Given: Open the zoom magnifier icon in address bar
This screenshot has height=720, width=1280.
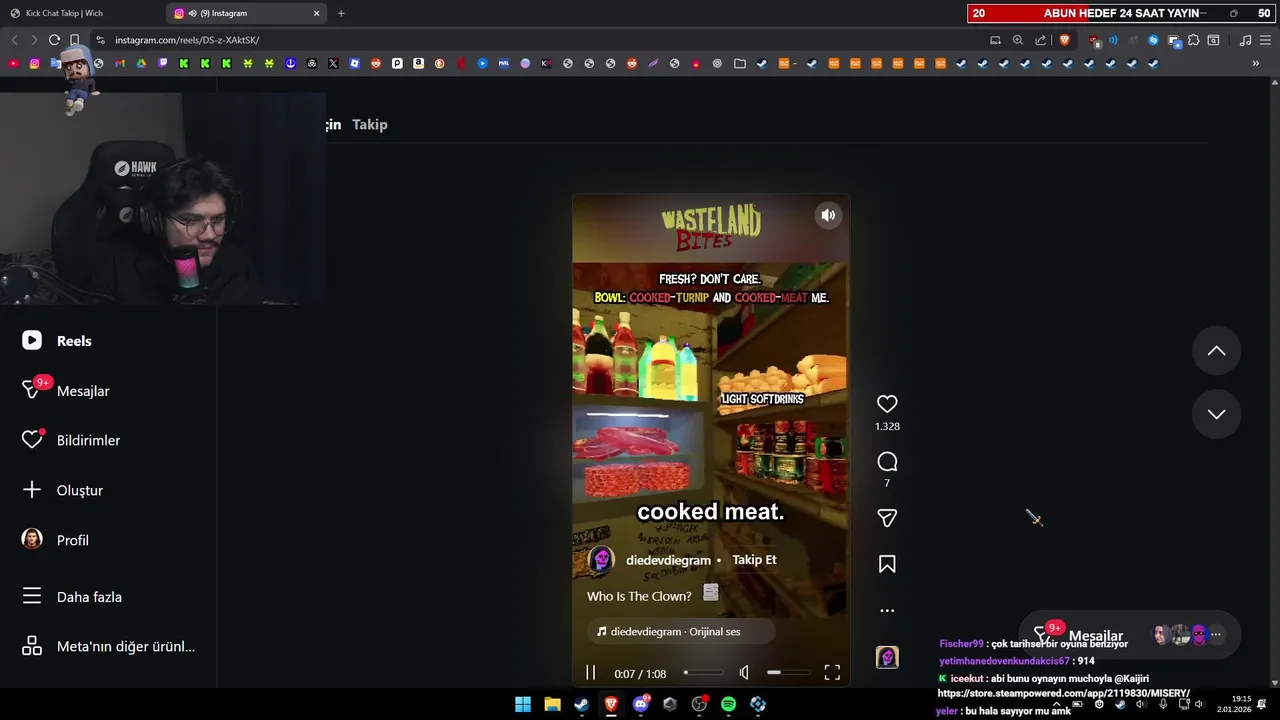Looking at the screenshot, I should [x=1018, y=40].
